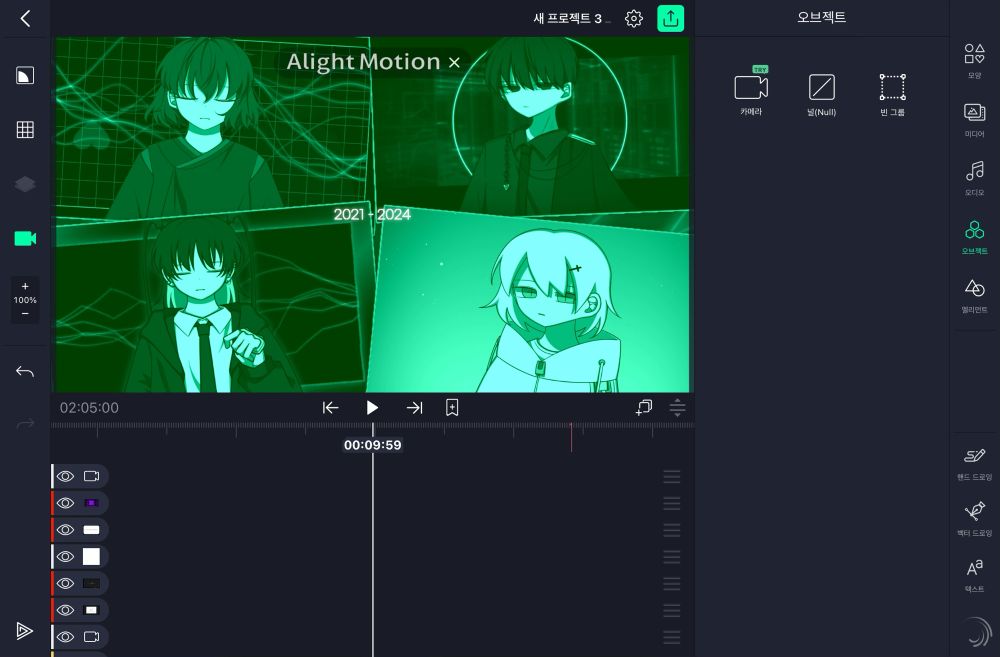Click the duplicate layers icon beside playback controls
Screen dimensions: 1000x657
pos(643,407)
